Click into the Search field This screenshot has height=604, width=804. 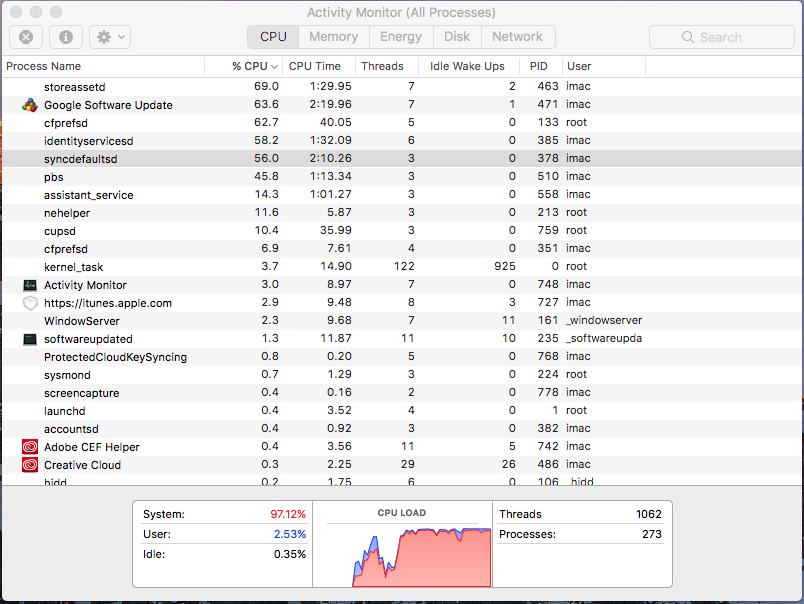721,37
